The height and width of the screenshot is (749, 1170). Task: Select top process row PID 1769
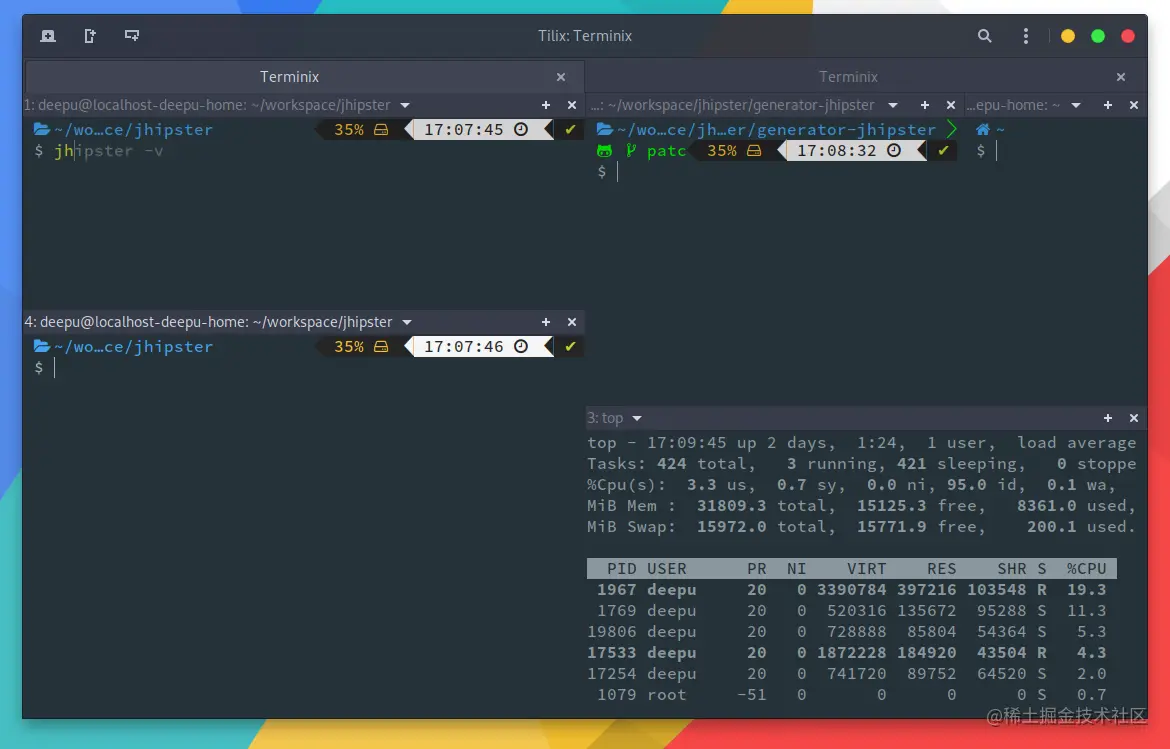tap(851, 610)
